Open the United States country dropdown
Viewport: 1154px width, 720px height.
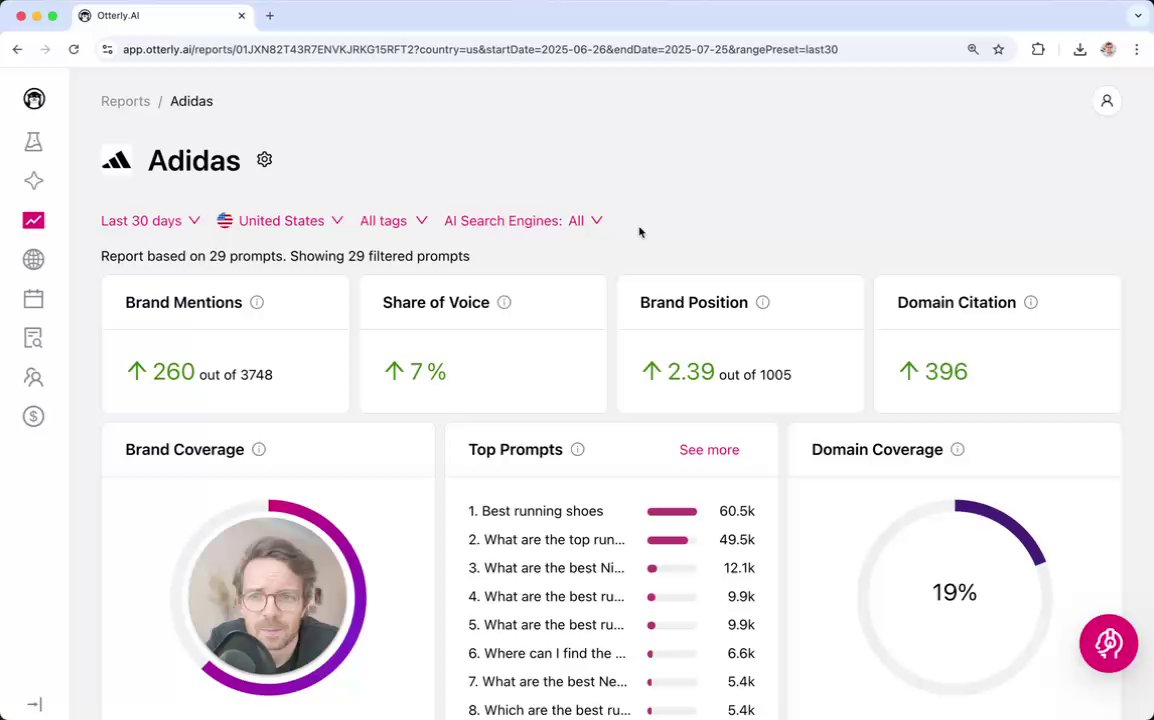(280, 221)
